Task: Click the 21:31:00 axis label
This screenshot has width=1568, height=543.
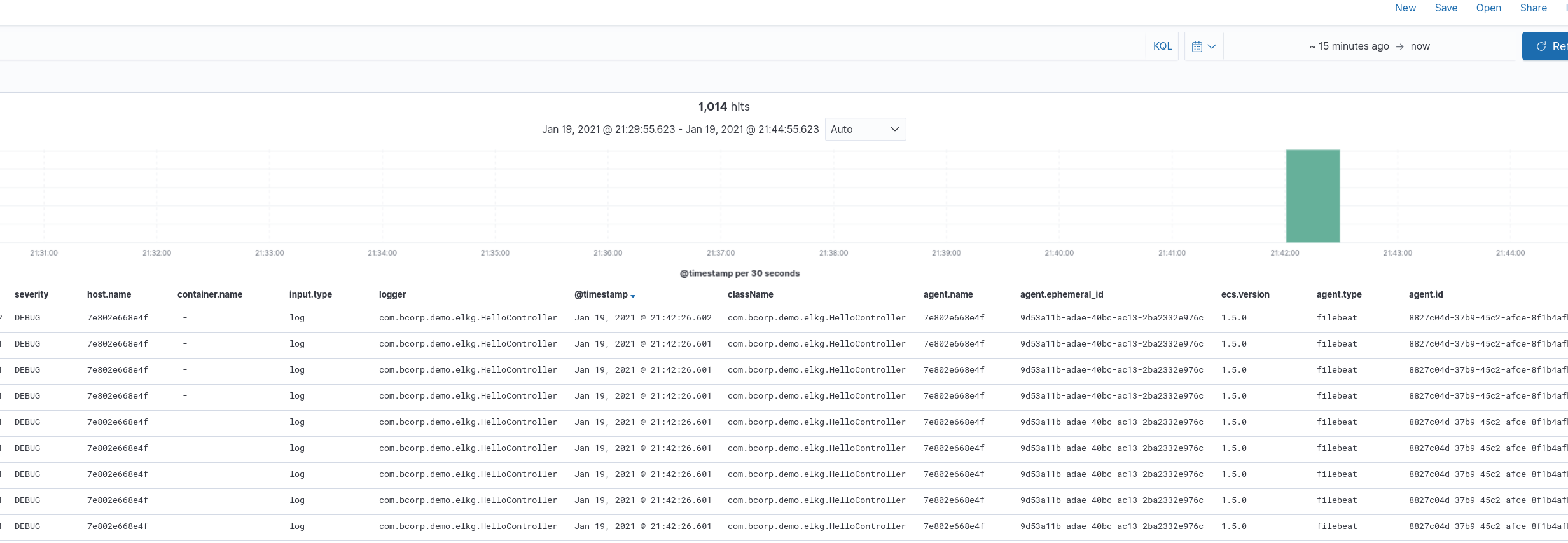Action: click(x=44, y=253)
